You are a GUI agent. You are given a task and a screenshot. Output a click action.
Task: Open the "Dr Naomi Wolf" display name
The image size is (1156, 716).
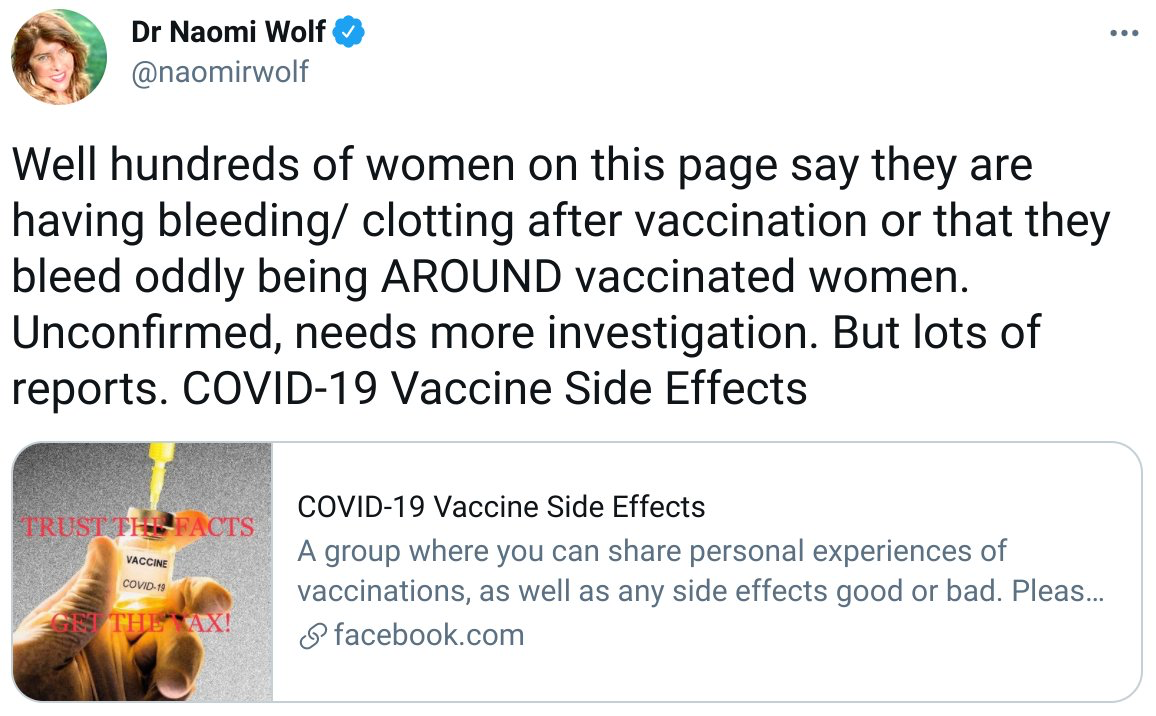229,33
